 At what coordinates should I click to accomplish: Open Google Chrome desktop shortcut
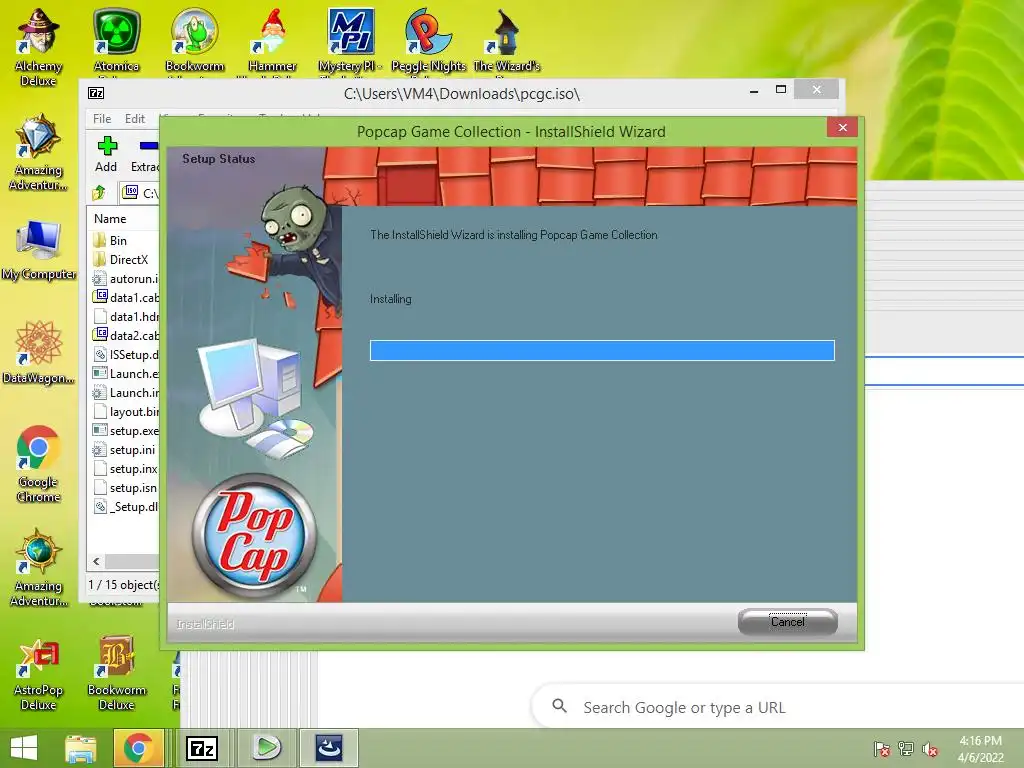39,464
